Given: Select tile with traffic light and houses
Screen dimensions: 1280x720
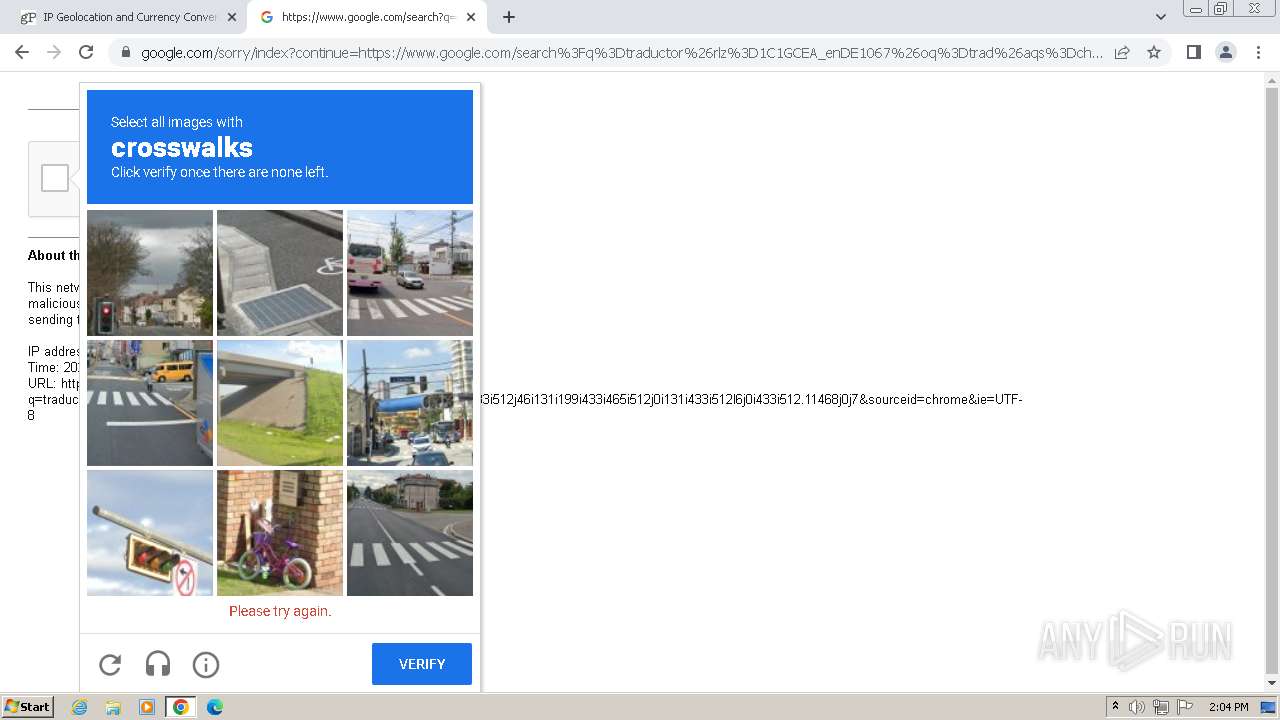Looking at the screenshot, I should (150, 273).
